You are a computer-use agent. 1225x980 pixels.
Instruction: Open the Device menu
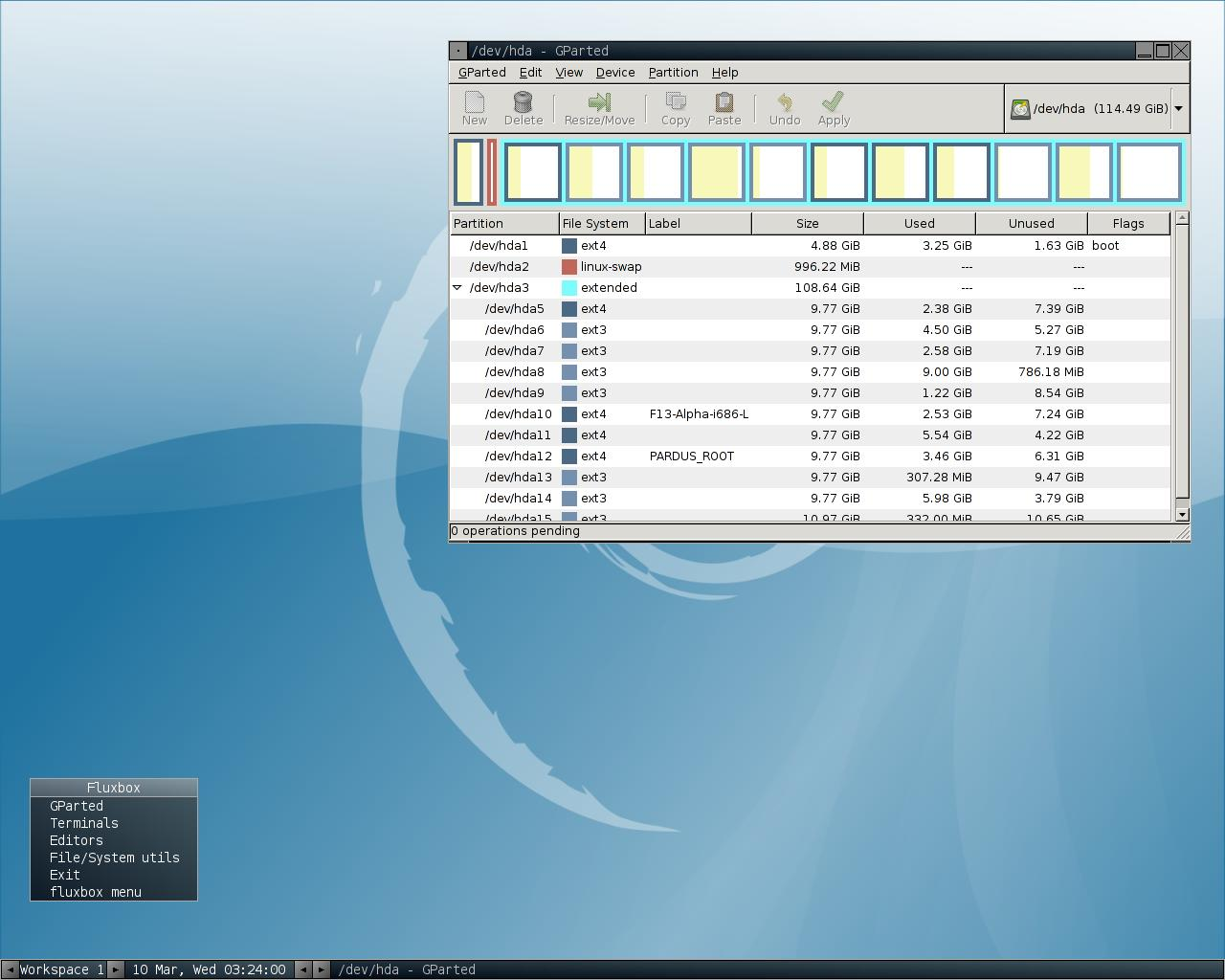pos(615,73)
